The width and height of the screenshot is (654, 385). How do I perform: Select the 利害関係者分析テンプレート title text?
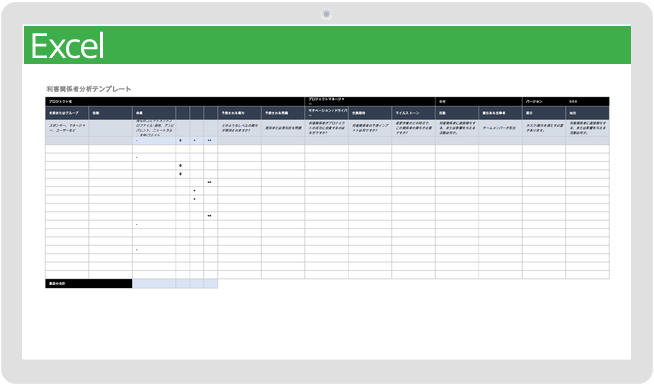pyautogui.click(x=89, y=89)
